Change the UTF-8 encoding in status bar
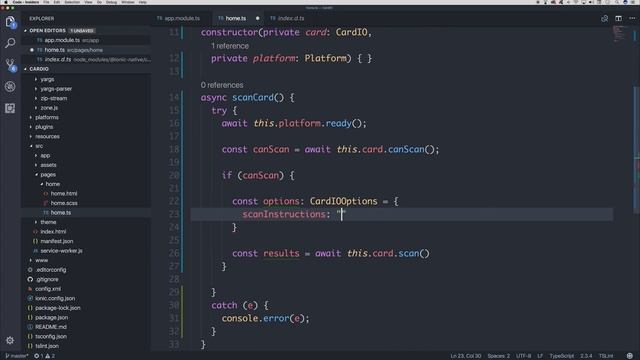640x360 pixels. [x=524, y=356]
